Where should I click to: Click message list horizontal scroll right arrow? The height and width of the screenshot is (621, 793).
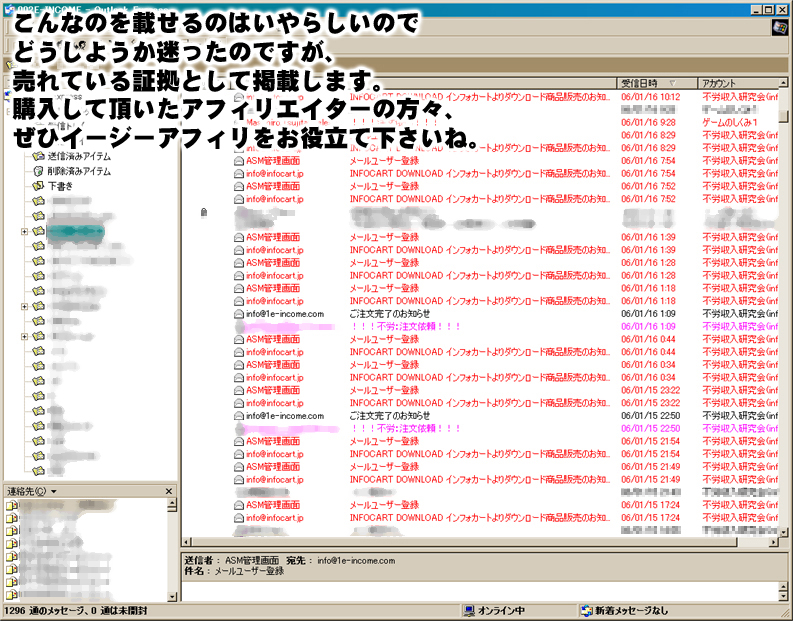[774, 542]
